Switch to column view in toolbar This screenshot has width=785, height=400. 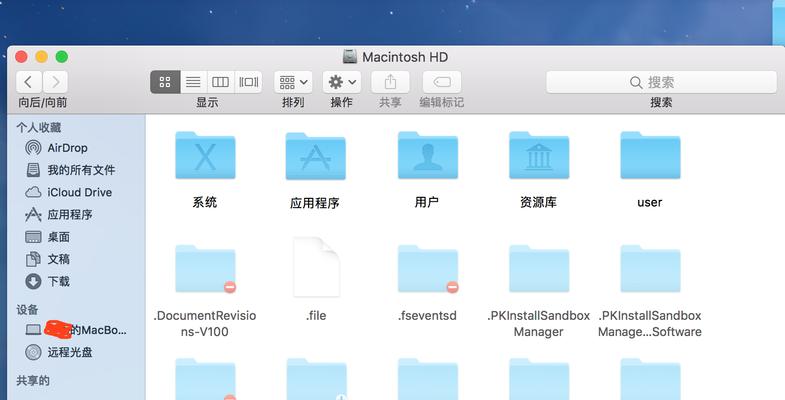pyautogui.click(x=221, y=82)
